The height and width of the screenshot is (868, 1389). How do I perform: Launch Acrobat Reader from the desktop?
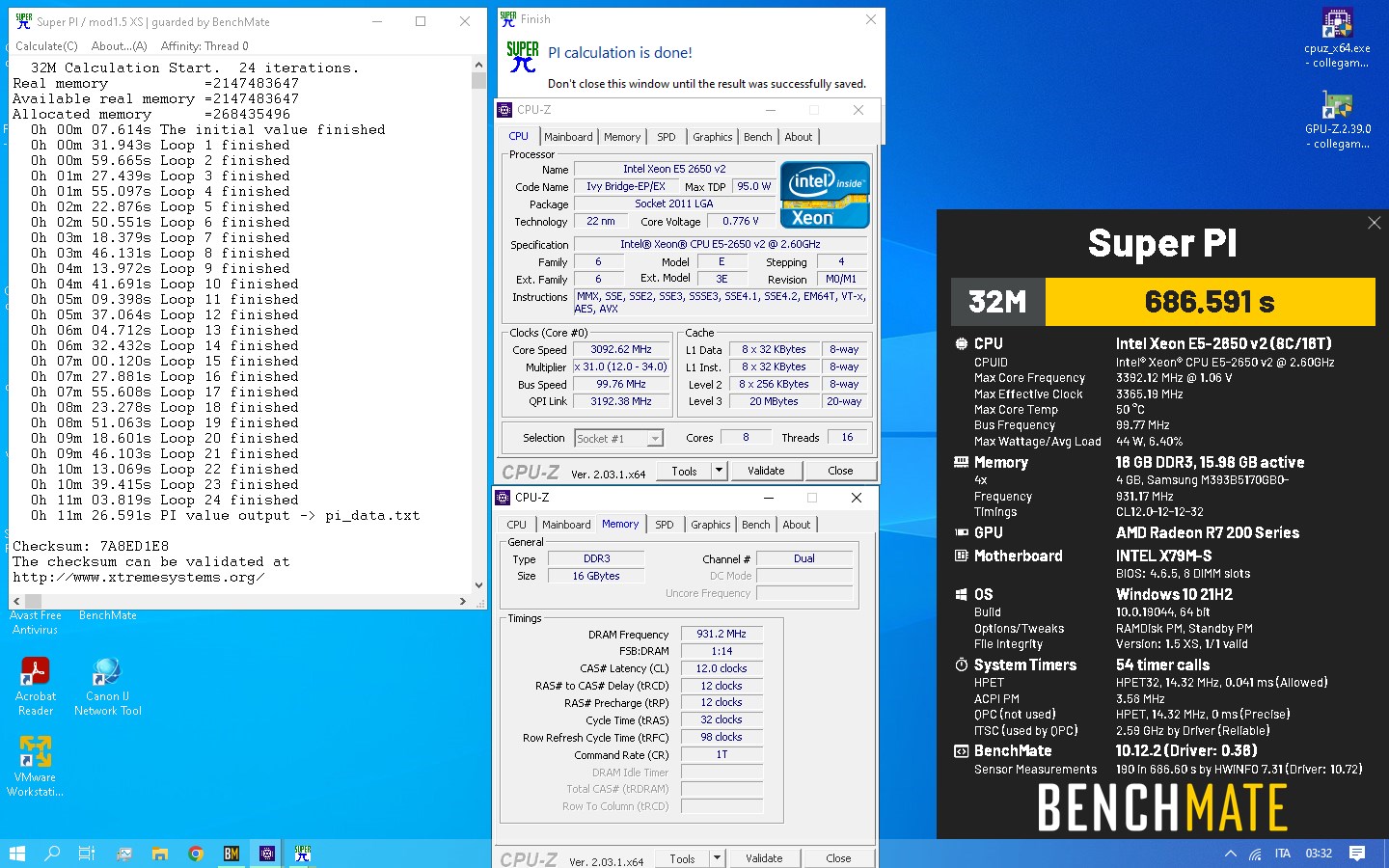[36, 686]
